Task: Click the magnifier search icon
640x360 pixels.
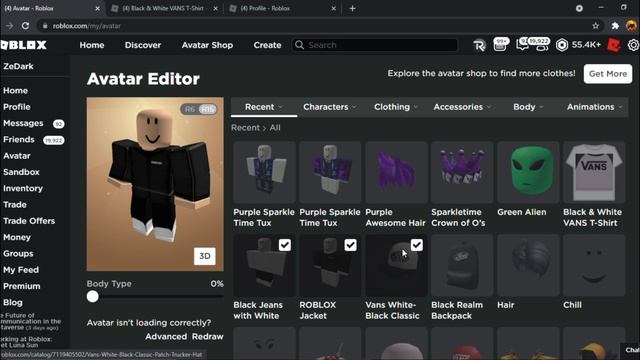Action: (x=300, y=45)
